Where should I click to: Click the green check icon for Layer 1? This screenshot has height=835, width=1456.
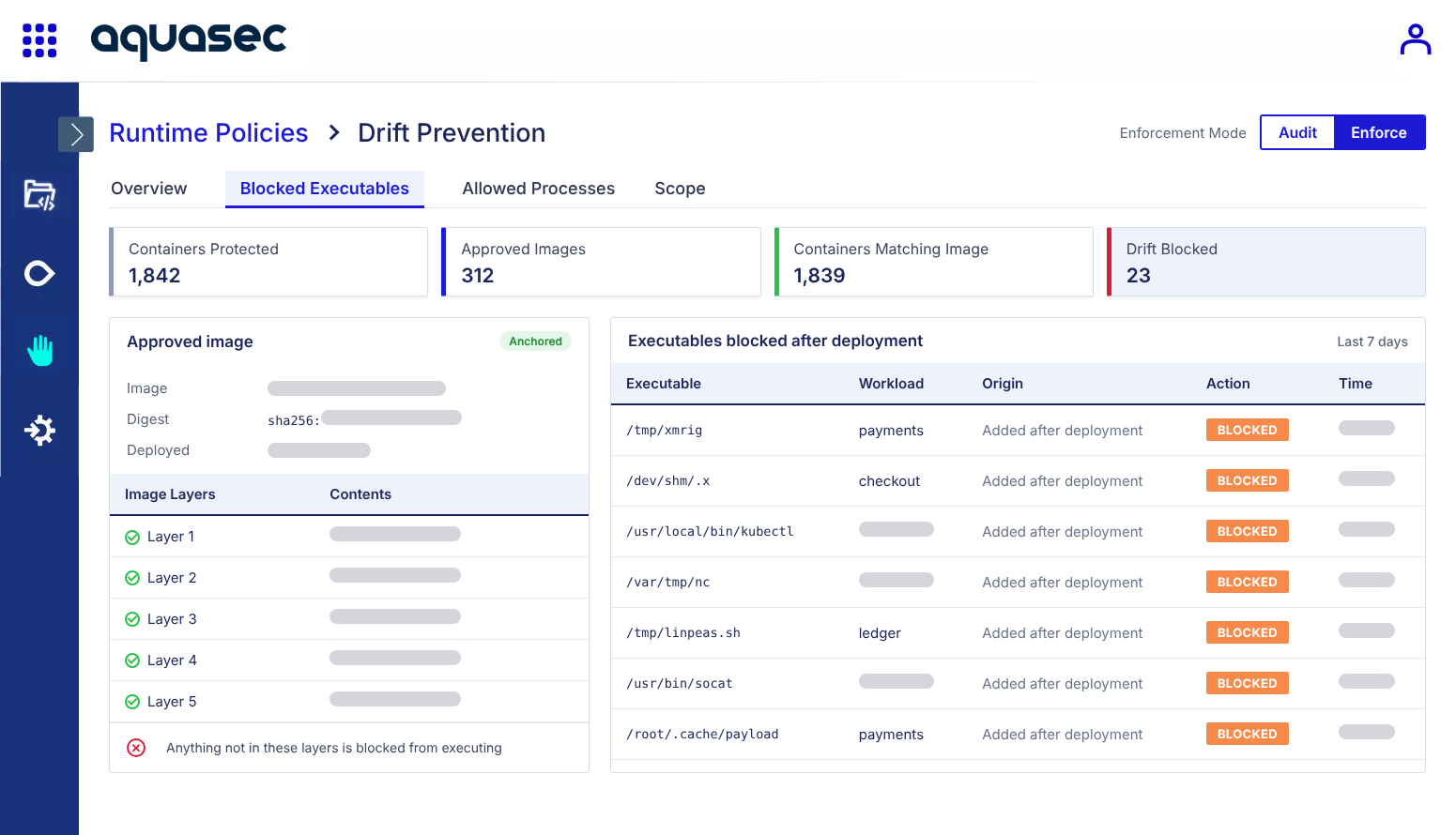click(x=132, y=538)
